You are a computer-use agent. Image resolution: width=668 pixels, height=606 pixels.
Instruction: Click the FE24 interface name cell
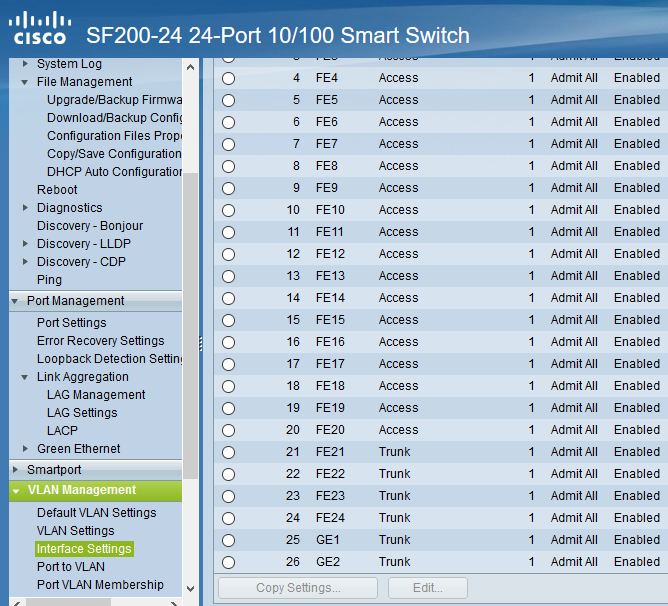[330, 518]
